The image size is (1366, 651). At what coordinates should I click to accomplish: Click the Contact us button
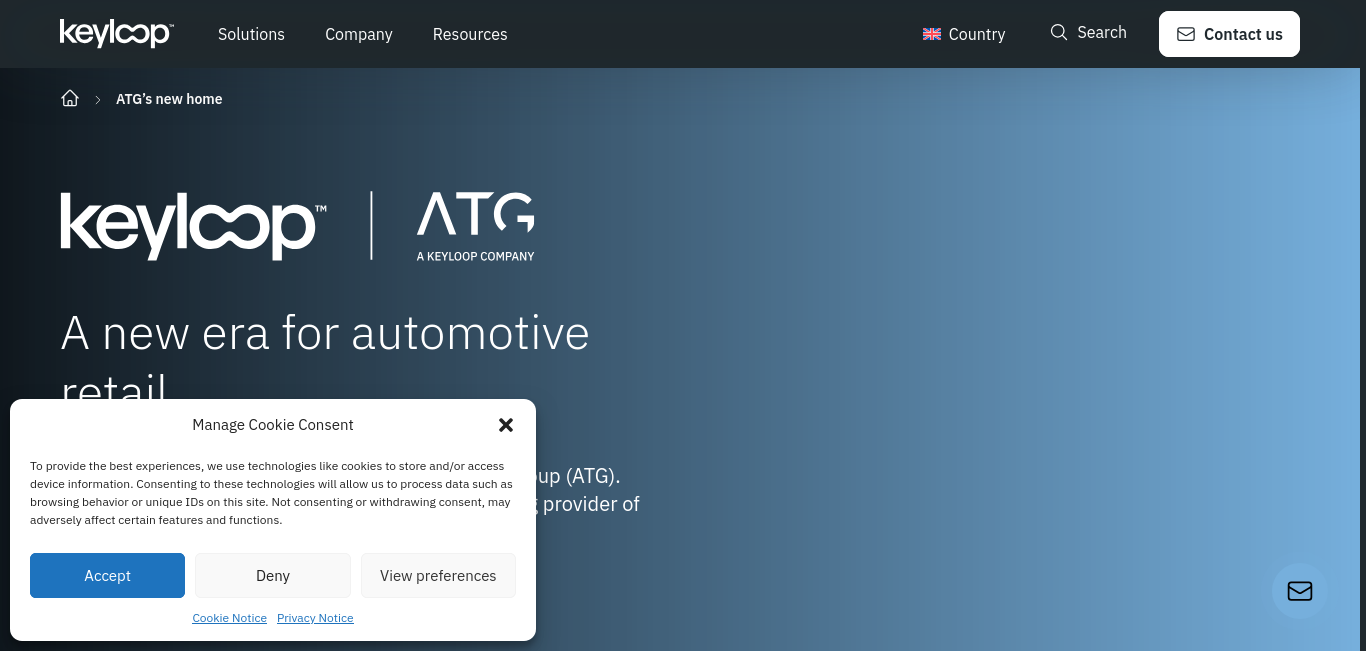pos(1229,34)
